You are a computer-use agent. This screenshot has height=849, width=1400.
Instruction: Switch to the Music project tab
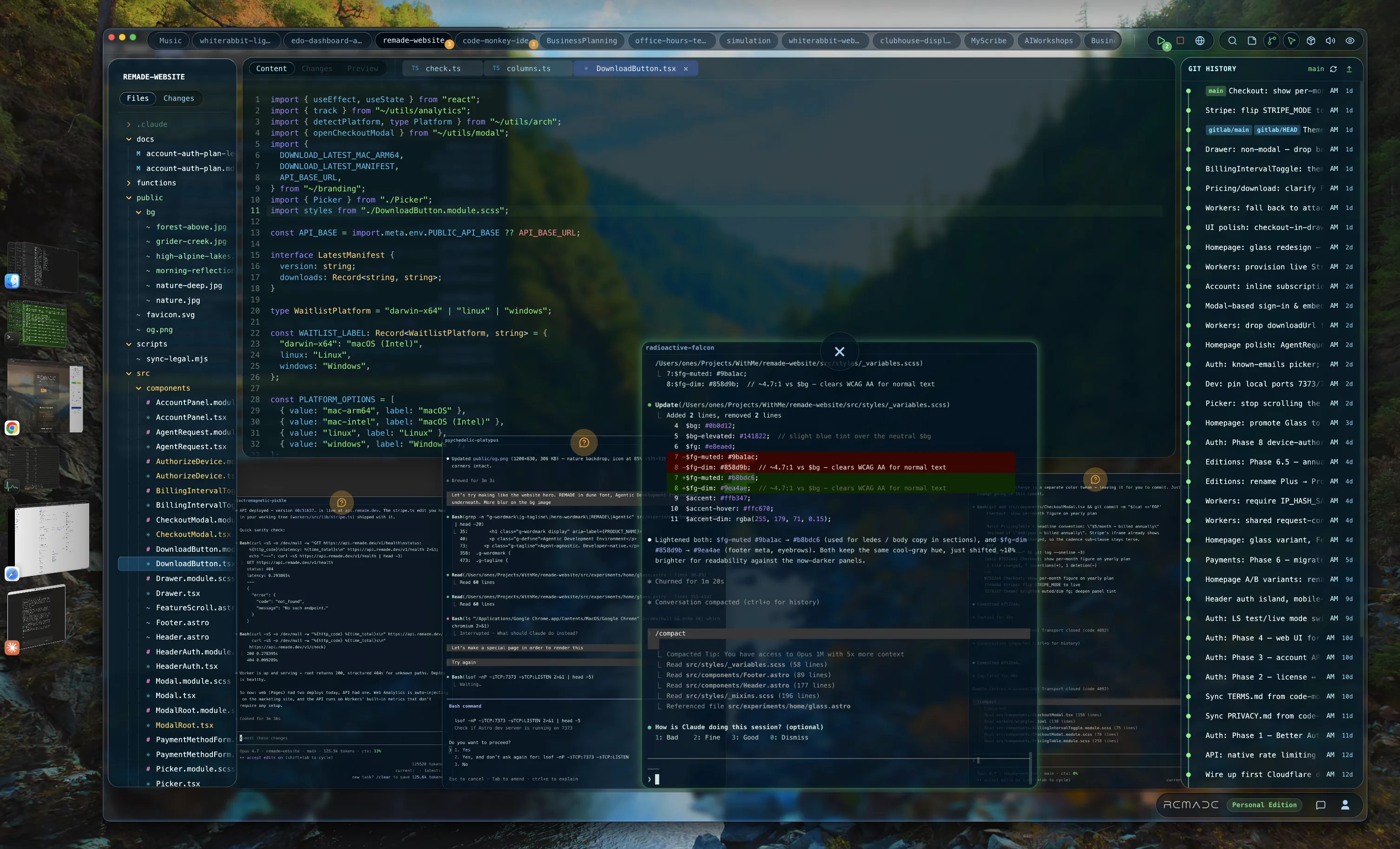(x=171, y=41)
